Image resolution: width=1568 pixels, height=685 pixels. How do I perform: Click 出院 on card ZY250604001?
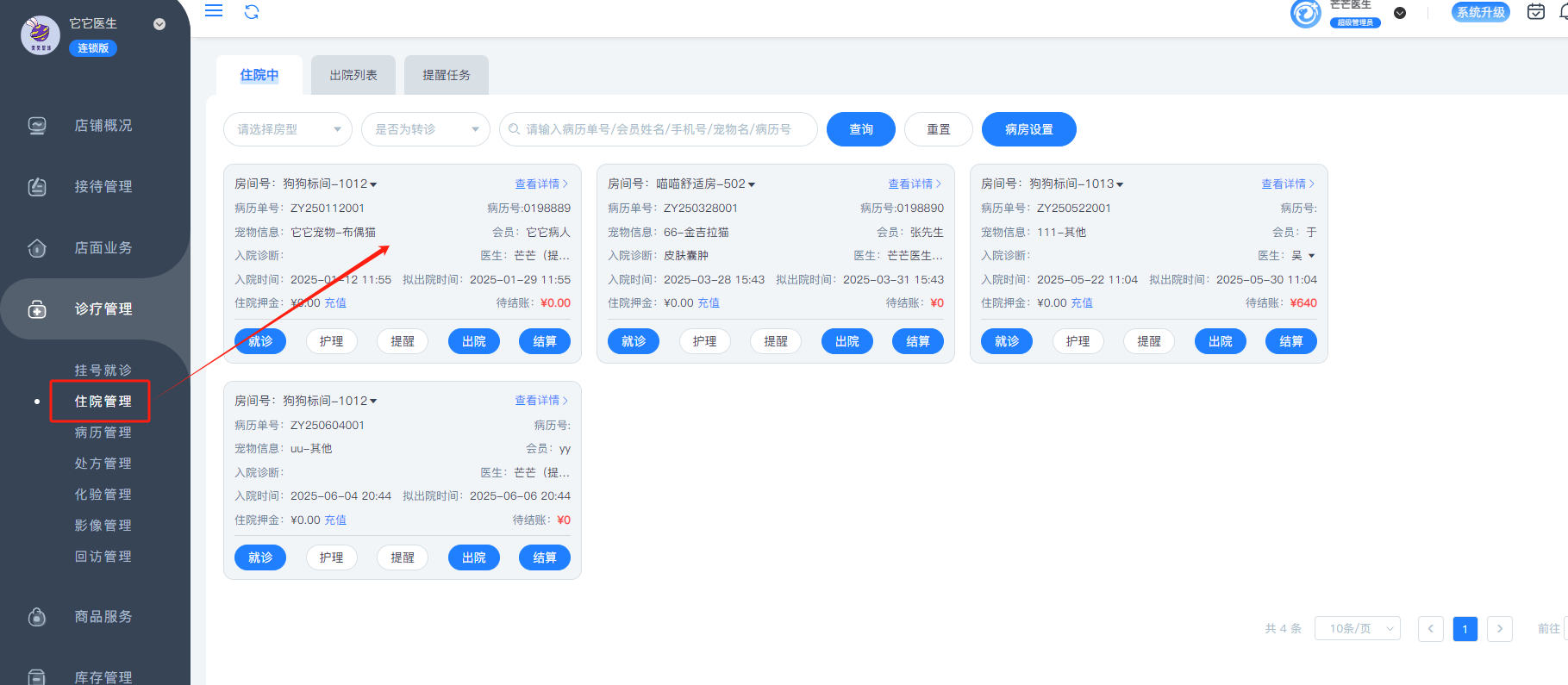(474, 557)
